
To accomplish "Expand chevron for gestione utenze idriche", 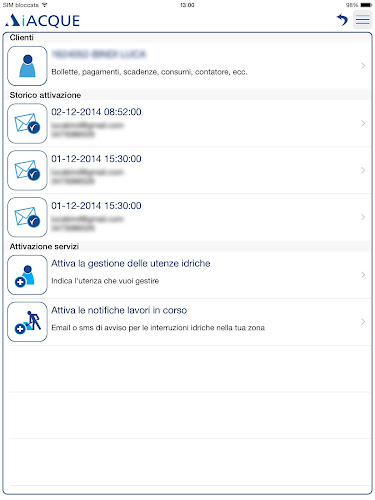I will click(x=363, y=275).
